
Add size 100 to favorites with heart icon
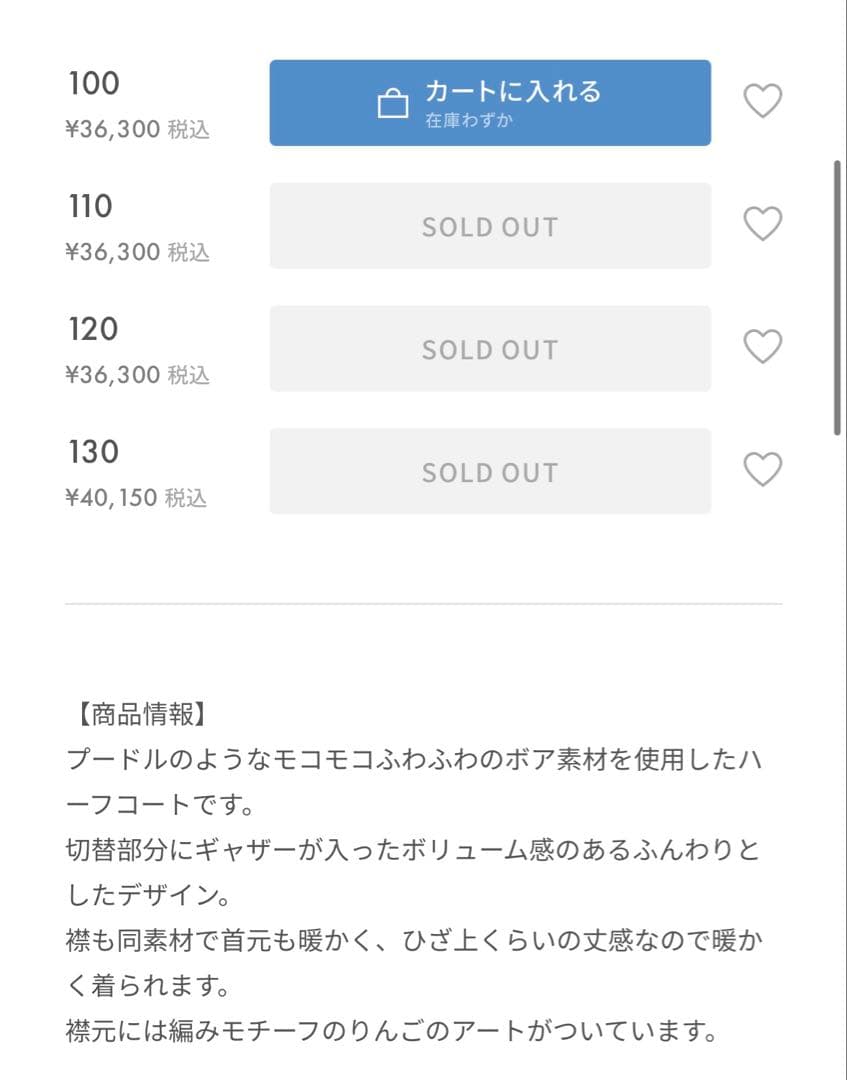point(763,101)
